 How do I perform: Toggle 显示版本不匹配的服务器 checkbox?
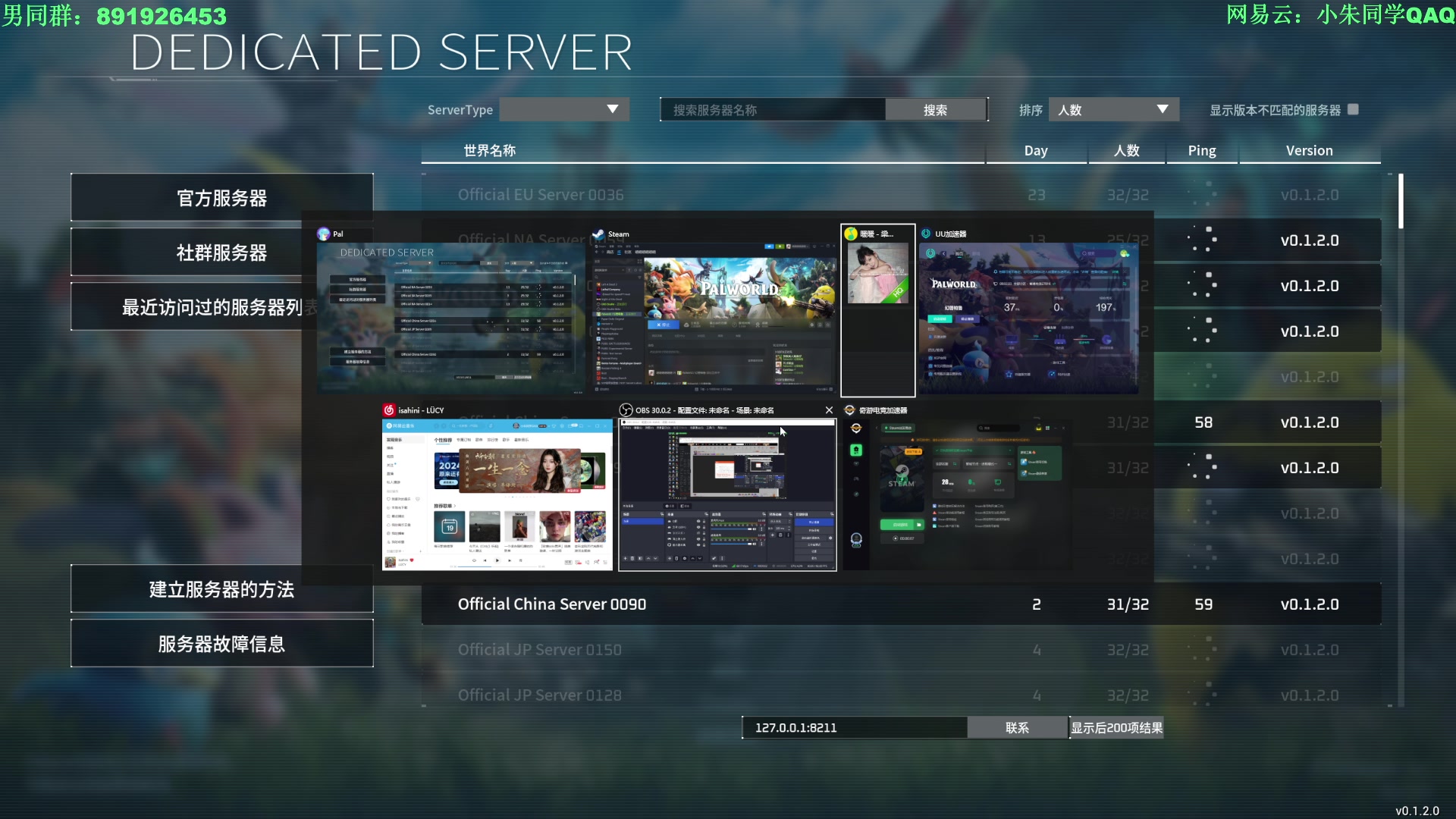click(1354, 110)
